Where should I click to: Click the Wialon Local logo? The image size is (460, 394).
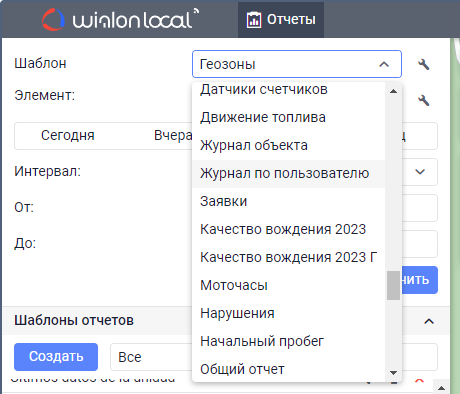[120, 20]
